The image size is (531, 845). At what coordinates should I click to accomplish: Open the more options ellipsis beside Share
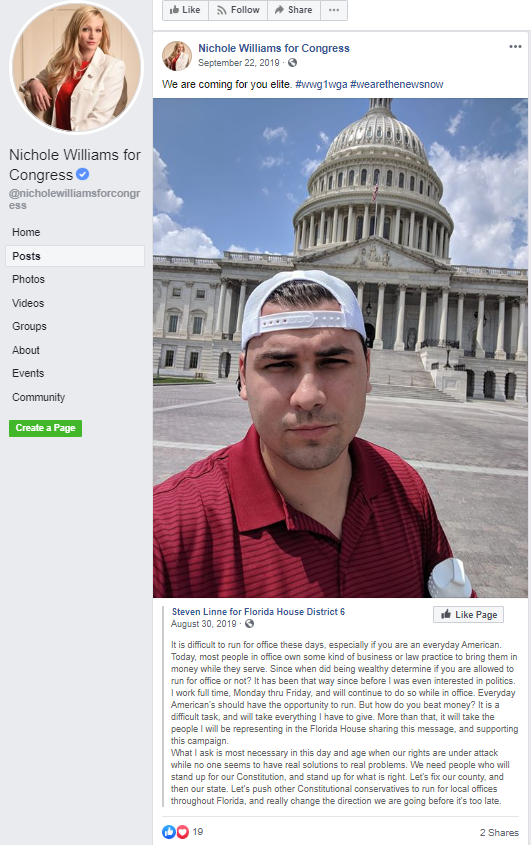334,10
